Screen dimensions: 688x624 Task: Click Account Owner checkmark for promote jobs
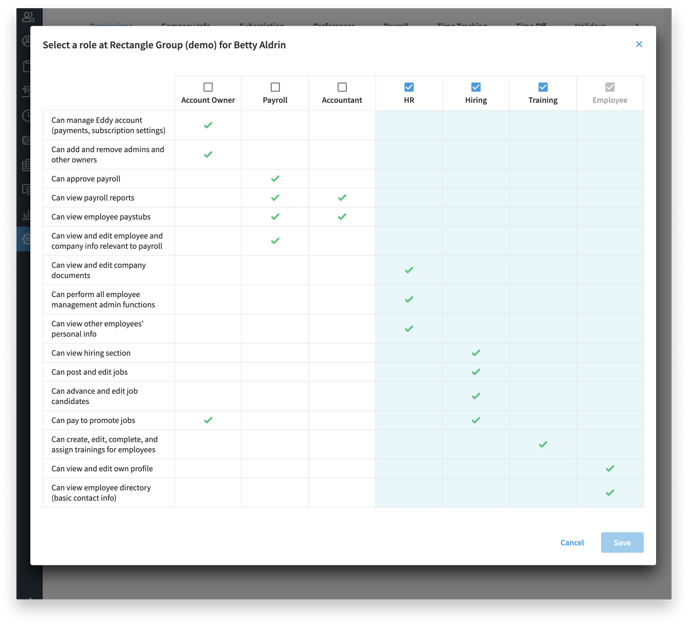tap(208, 420)
